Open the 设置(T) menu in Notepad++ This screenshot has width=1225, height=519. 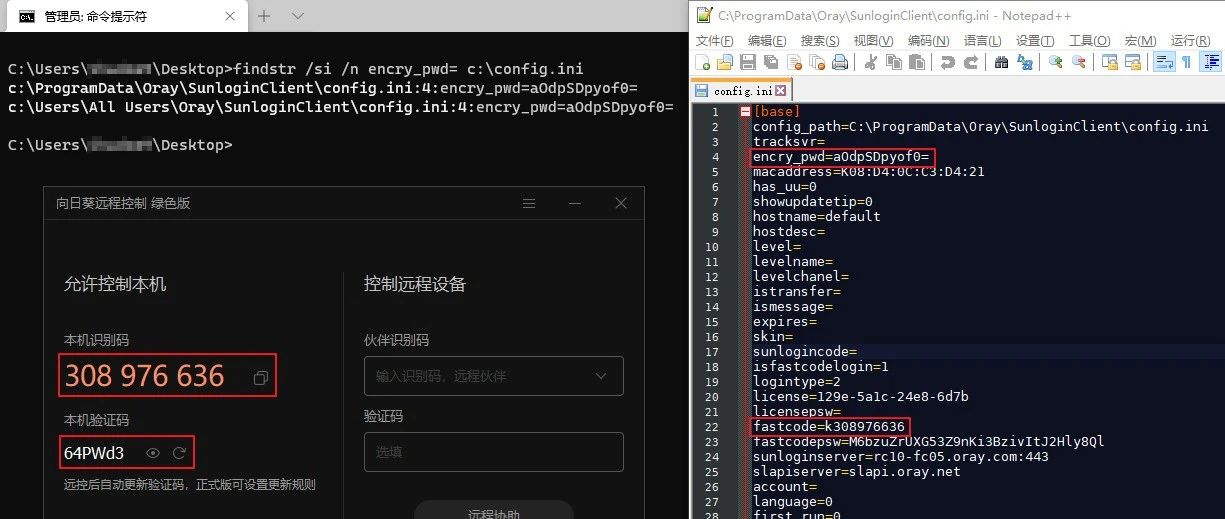1035,40
